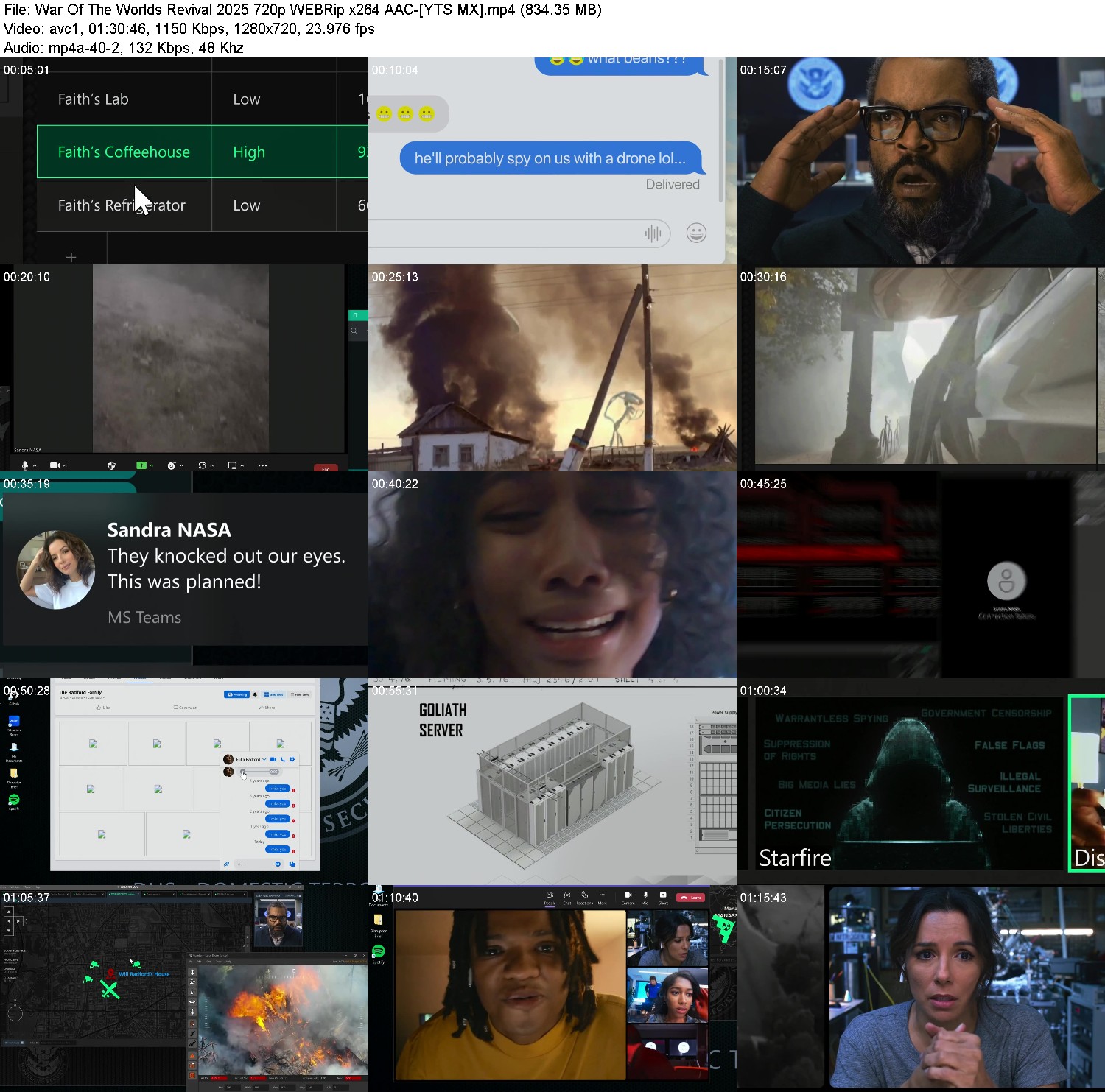This screenshot has width=1105, height=1092.
Task: Click the red End button in the 00:20:10 frame
Action: click(326, 468)
